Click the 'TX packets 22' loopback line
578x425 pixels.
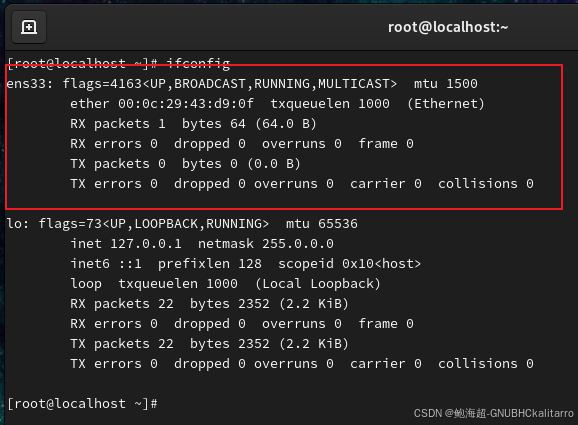point(209,344)
